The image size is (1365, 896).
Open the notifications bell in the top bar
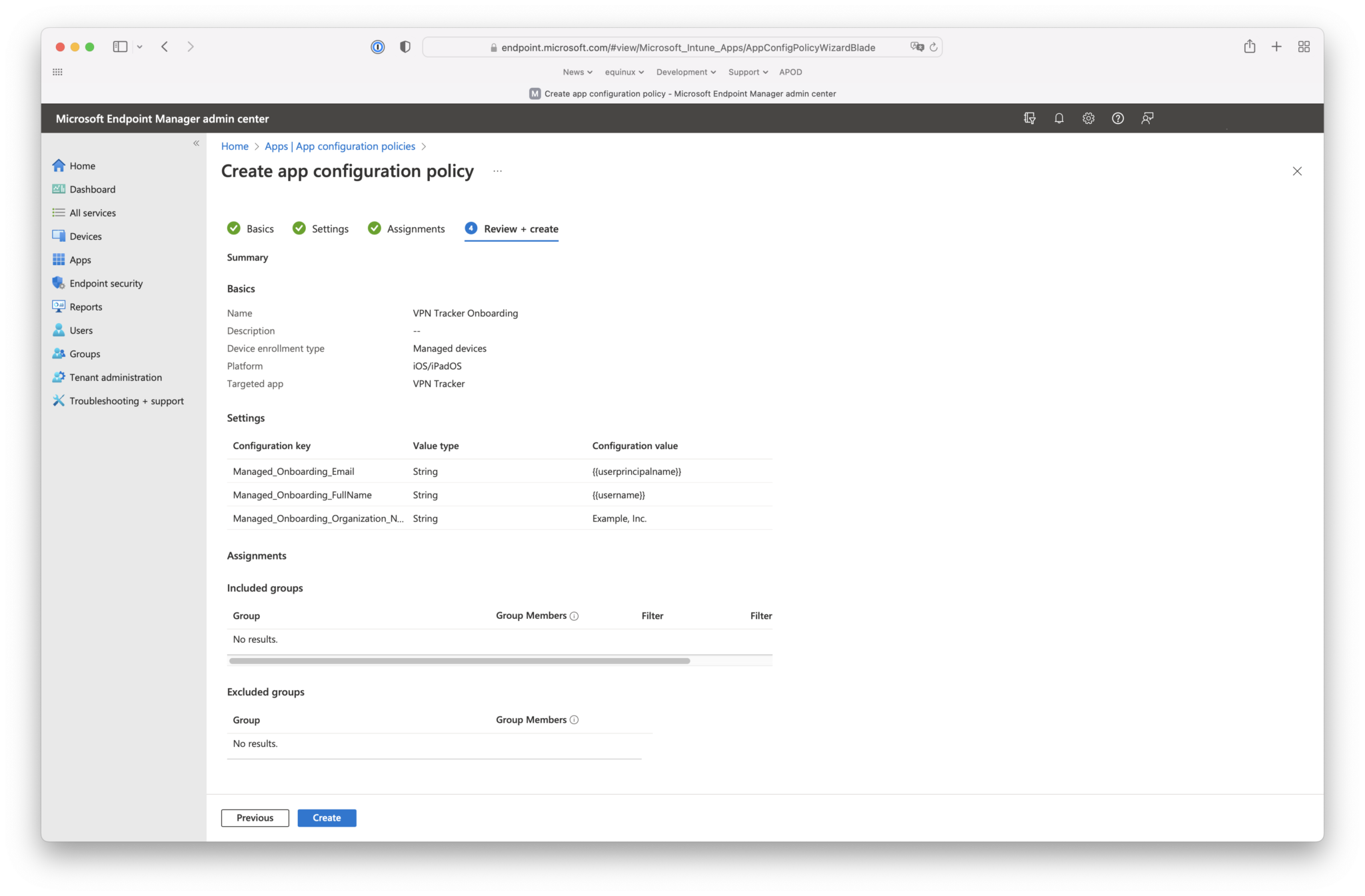(x=1058, y=118)
